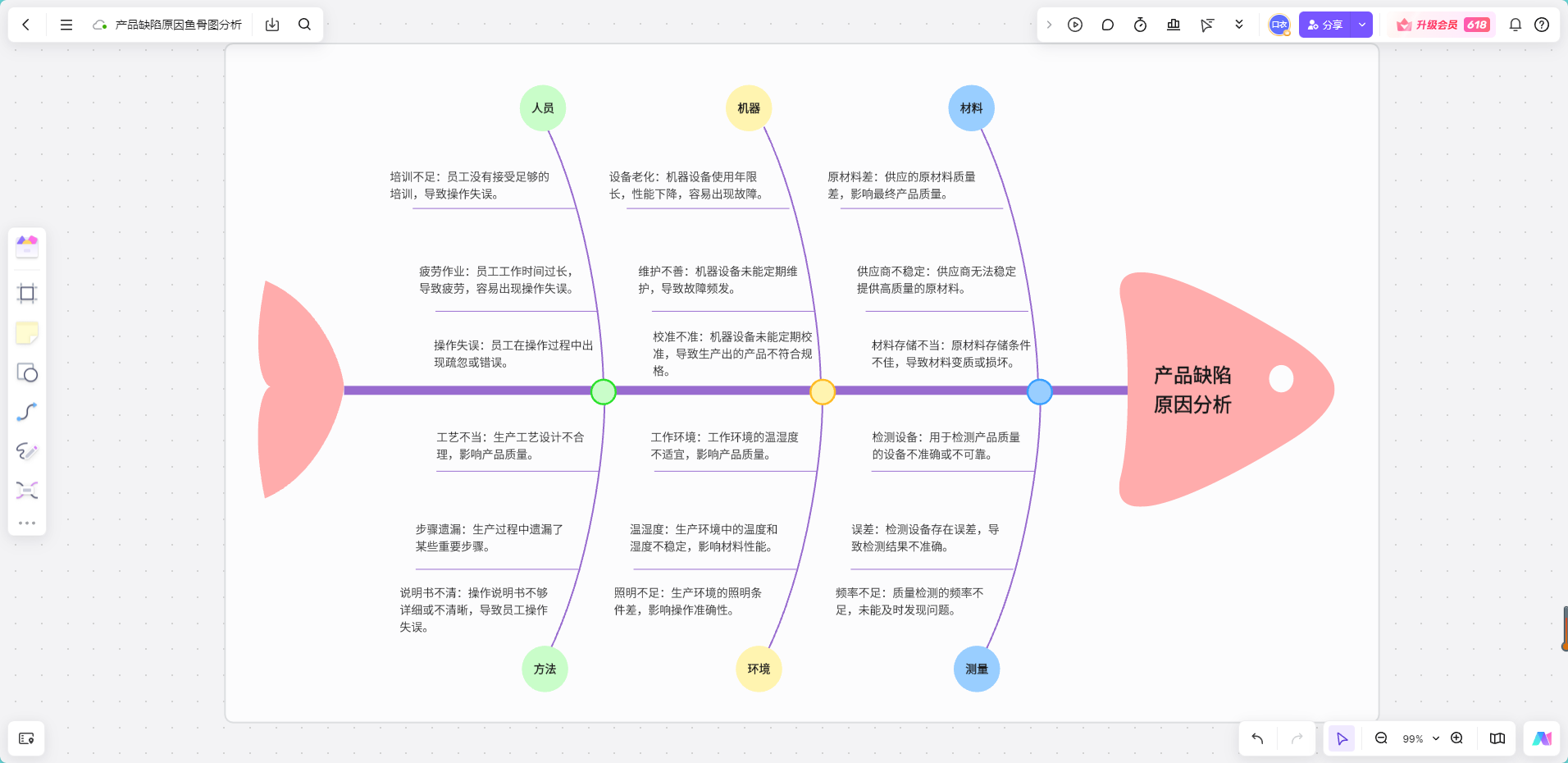Open the bottom-left minimap/layers panel icon

tap(26, 738)
